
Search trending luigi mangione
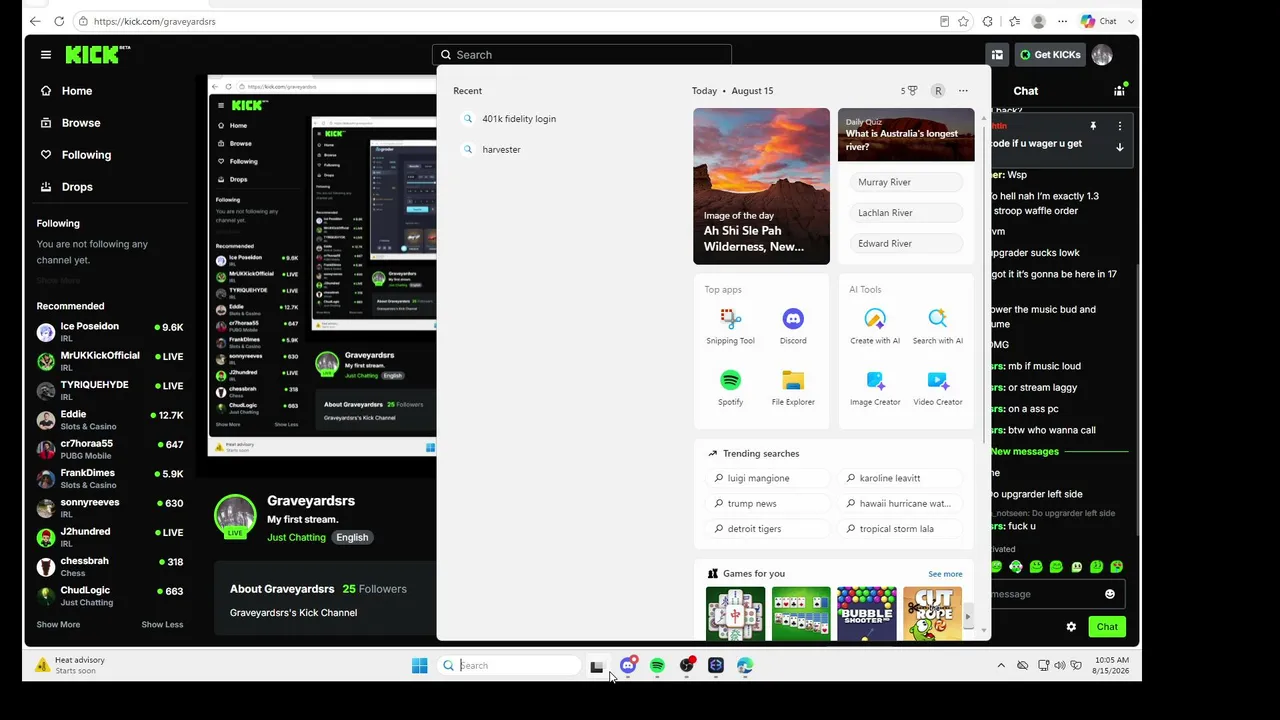click(767, 478)
